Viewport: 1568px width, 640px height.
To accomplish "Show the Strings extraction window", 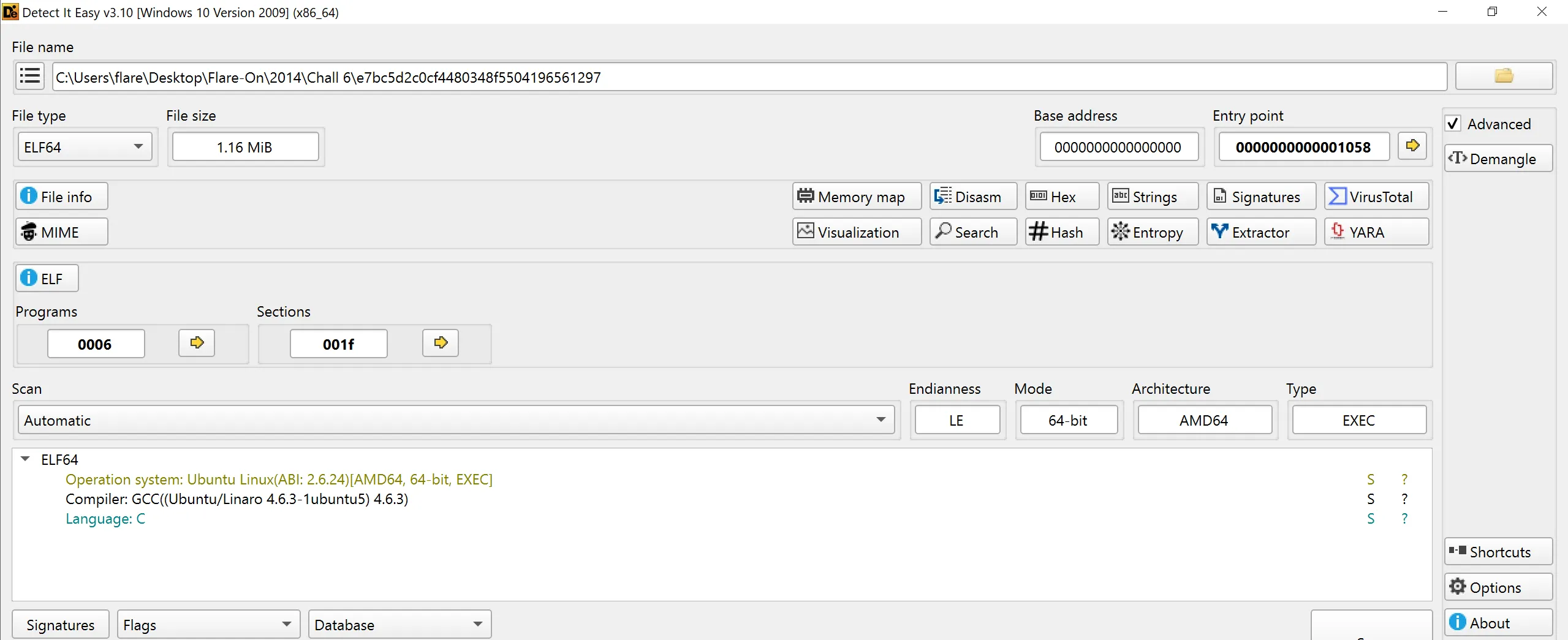I will click(1152, 197).
